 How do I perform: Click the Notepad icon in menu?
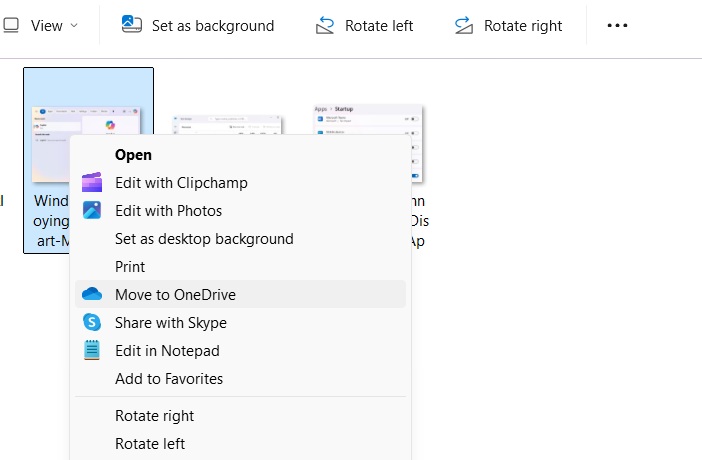point(92,350)
